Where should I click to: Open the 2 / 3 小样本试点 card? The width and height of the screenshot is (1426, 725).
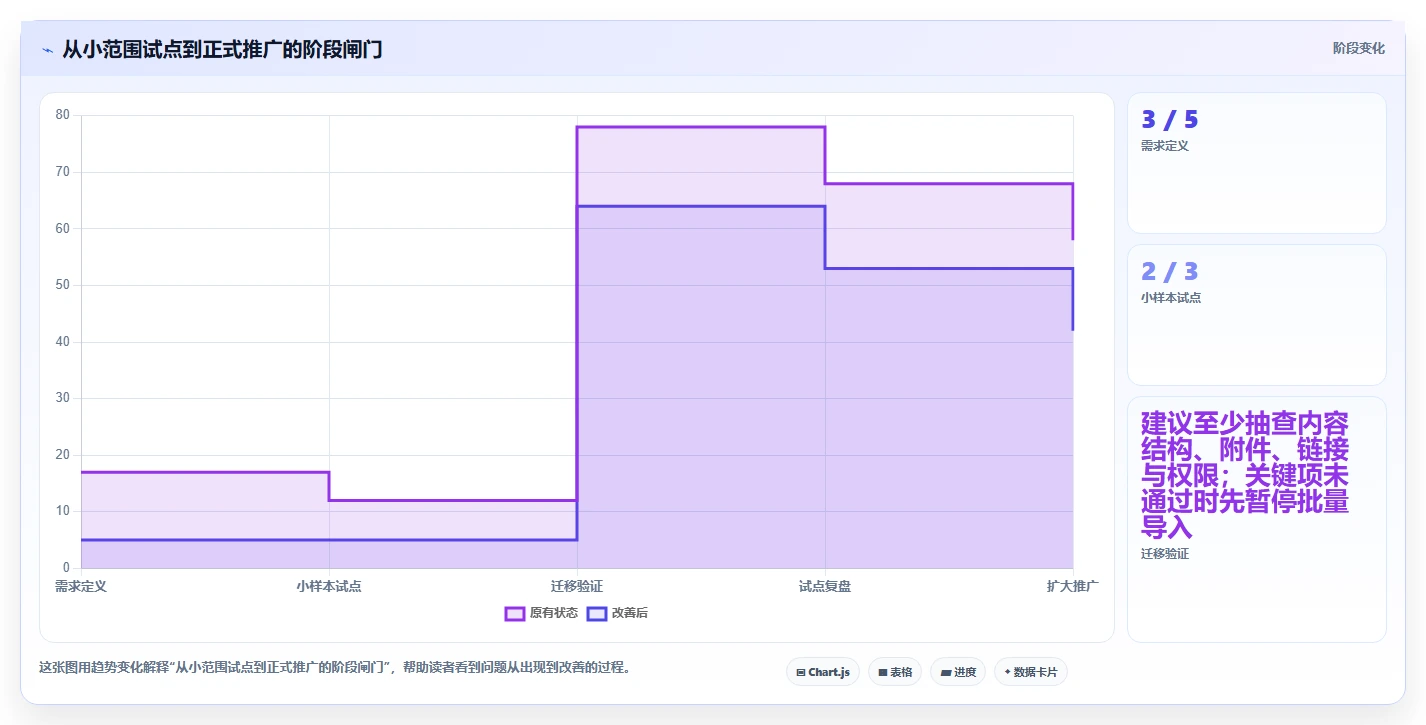1257,315
